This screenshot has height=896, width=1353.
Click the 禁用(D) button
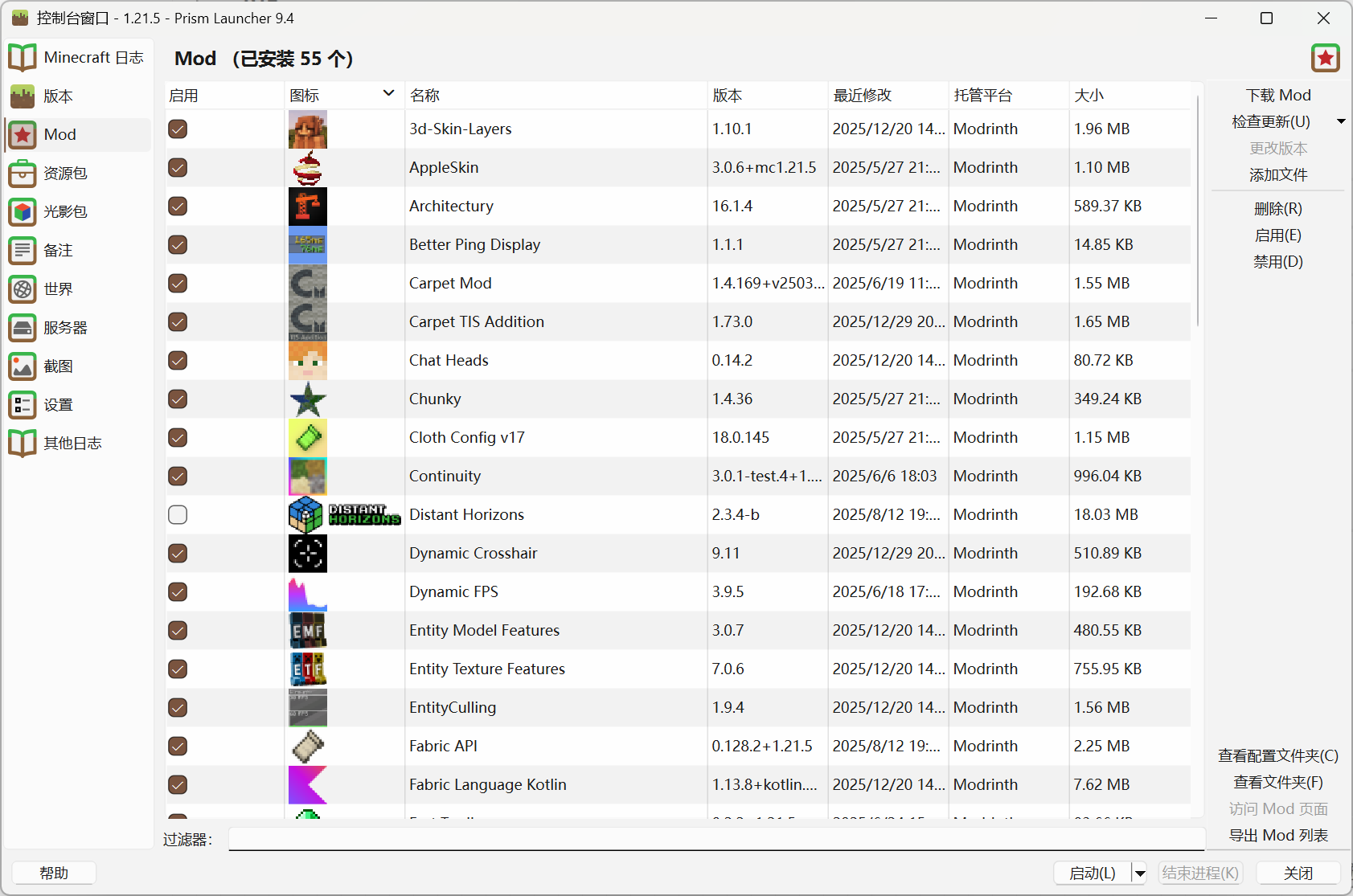click(1278, 262)
